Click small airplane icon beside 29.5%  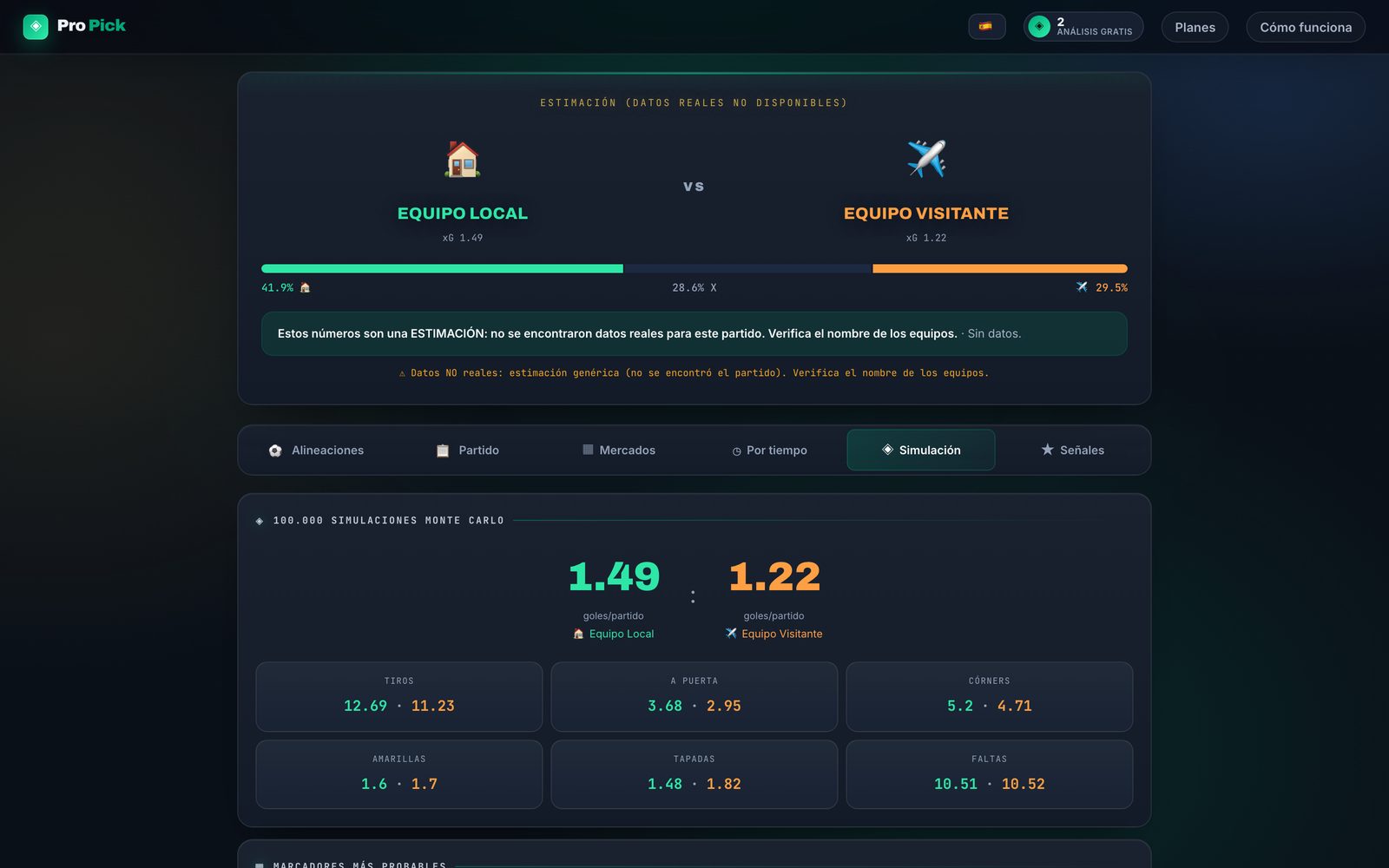pos(1083,287)
